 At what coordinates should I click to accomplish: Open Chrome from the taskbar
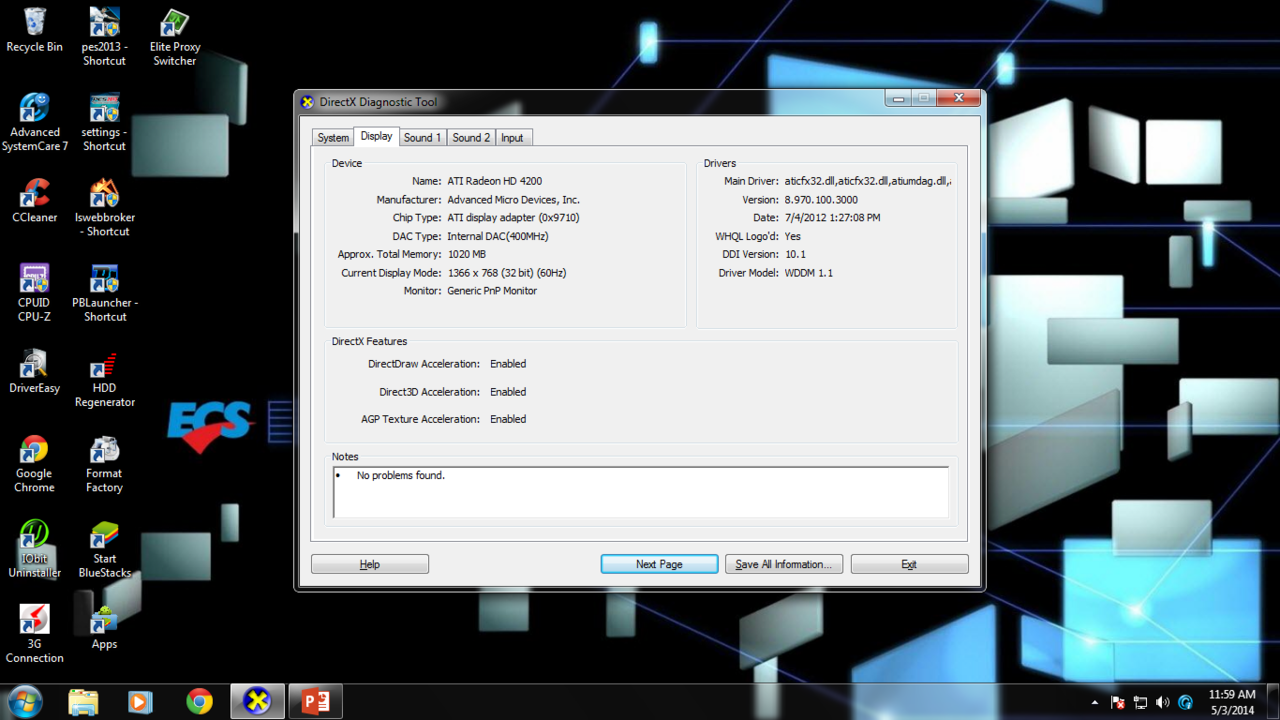[x=199, y=702]
